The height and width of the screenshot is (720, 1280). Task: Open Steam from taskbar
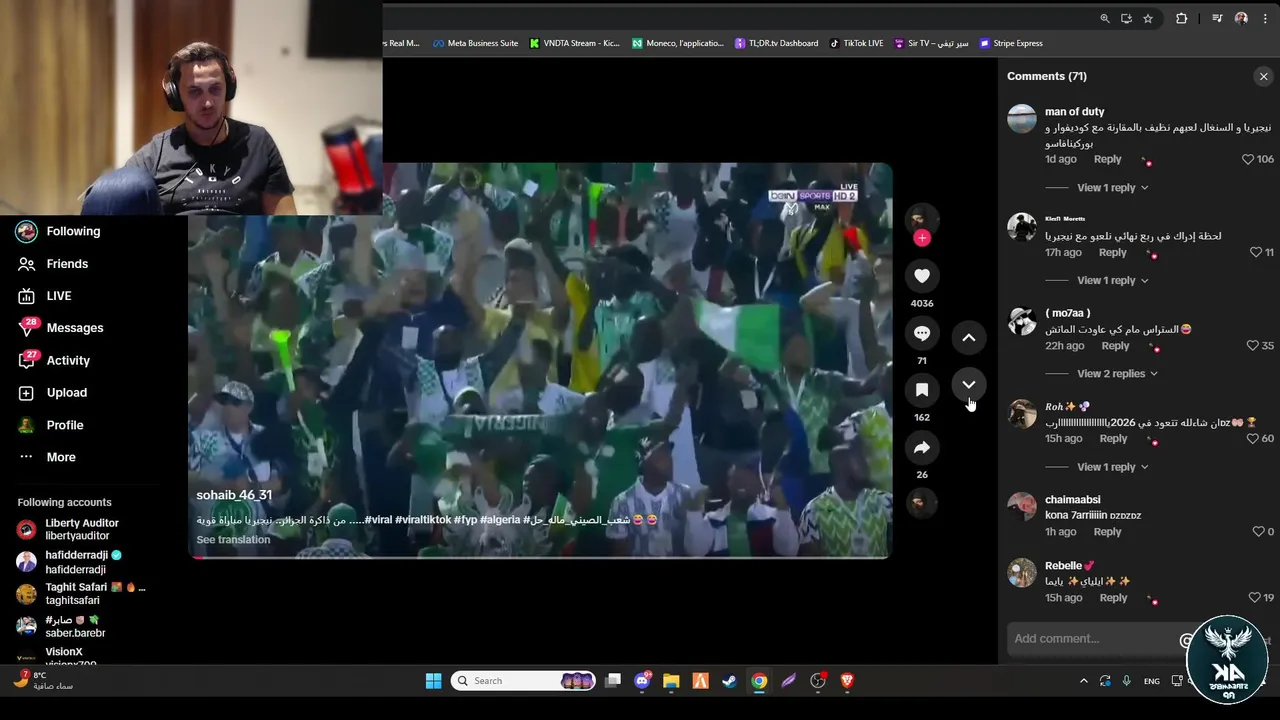click(730, 681)
